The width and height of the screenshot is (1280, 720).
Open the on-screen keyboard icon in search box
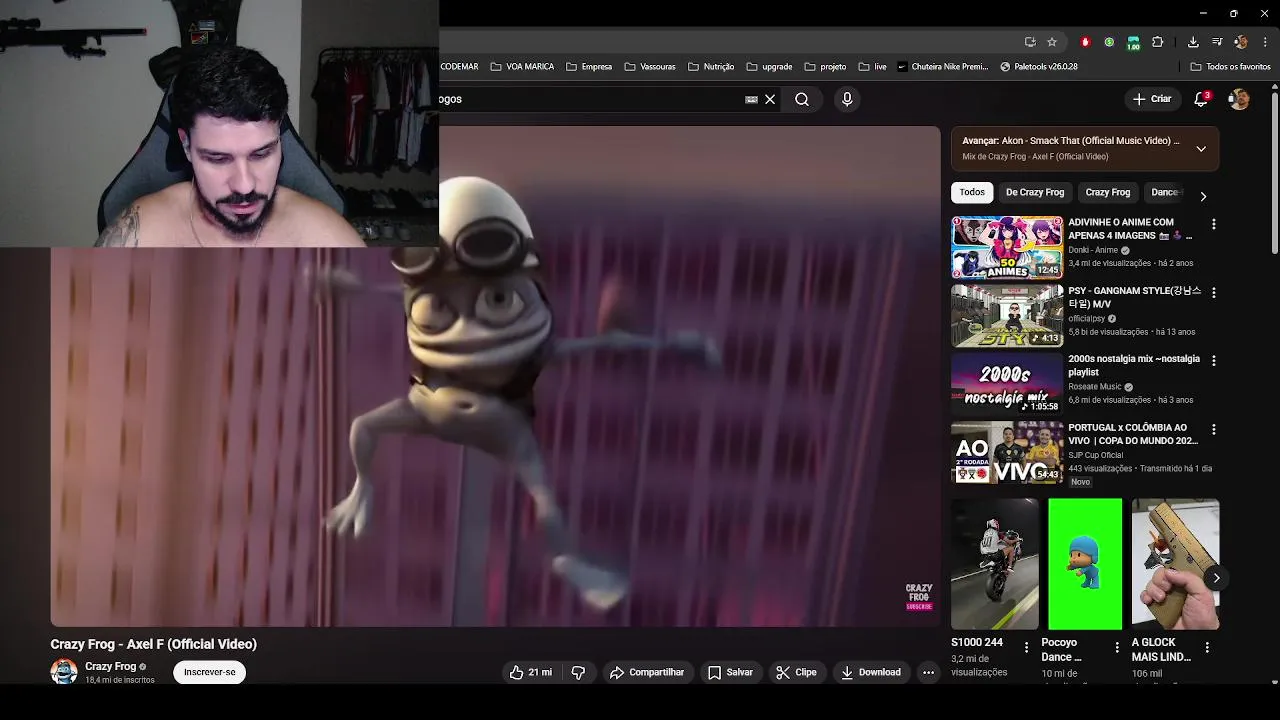751,99
